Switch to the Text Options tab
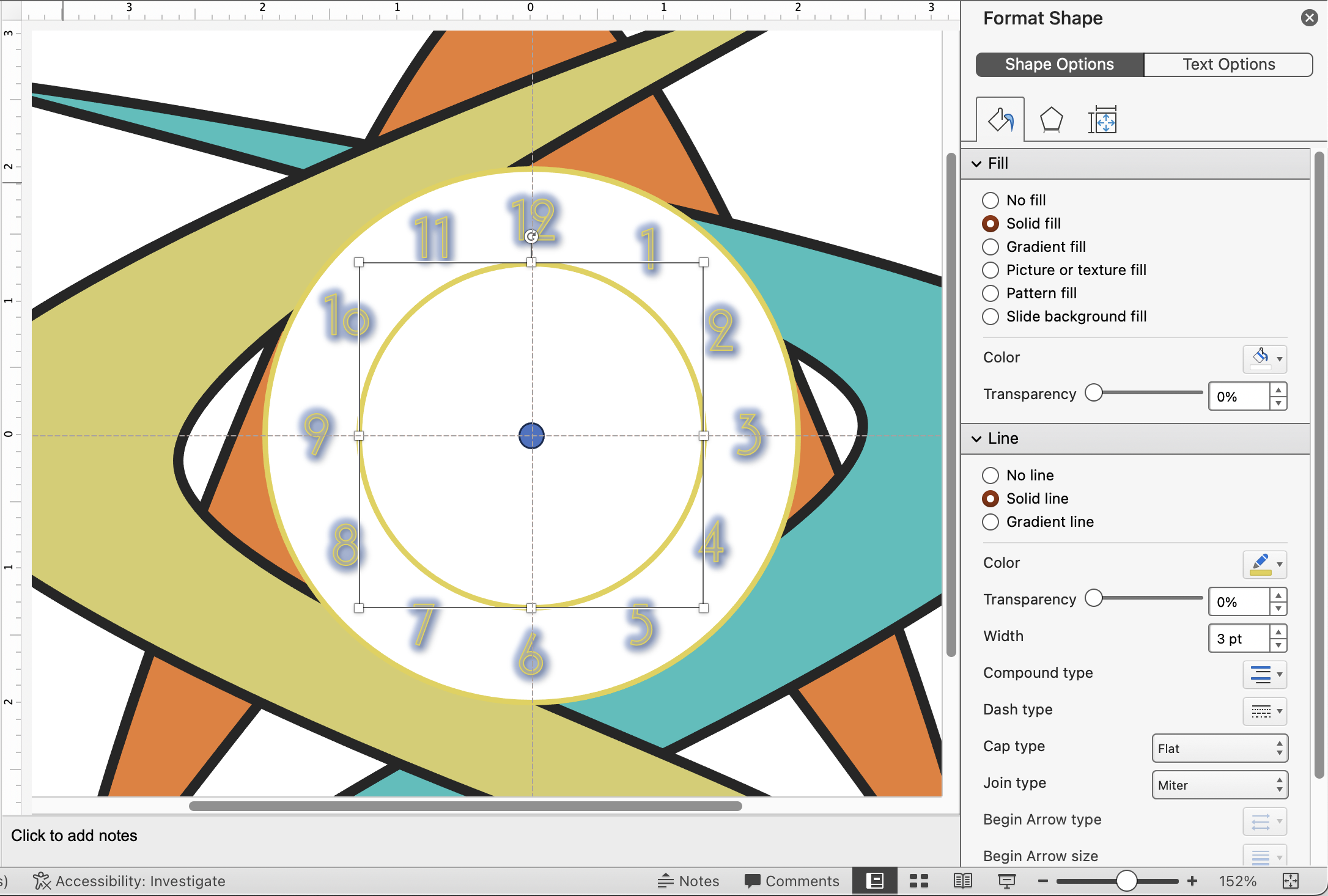Viewport: 1328px width, 896px height. tap(1228, 64)
